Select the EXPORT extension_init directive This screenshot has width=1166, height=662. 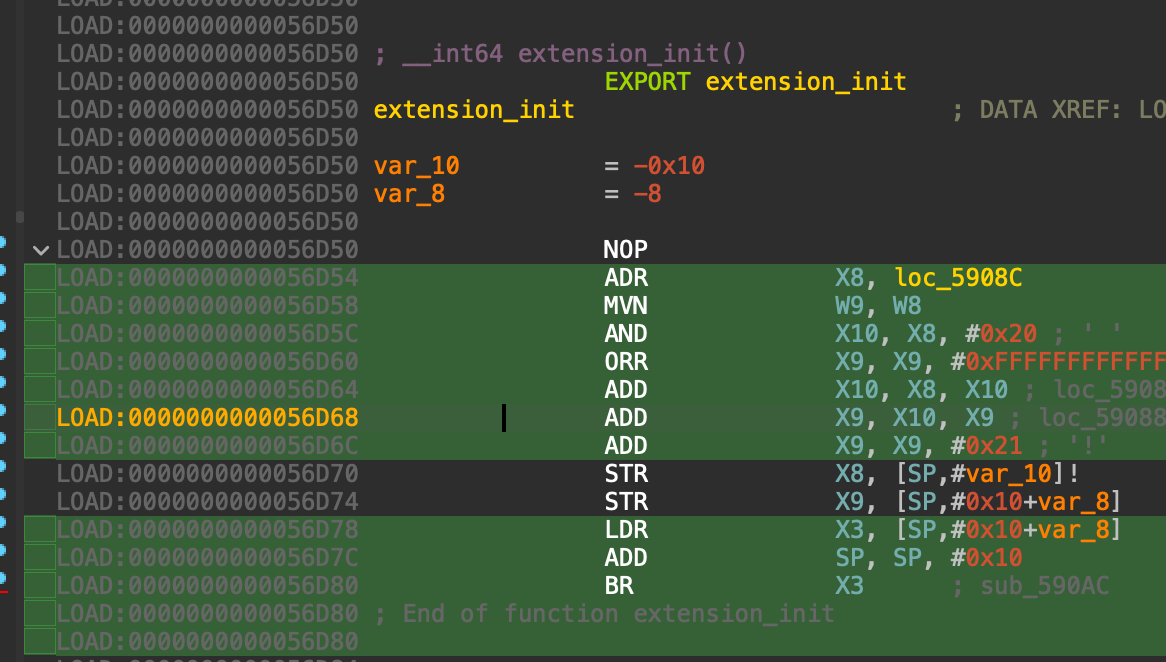click(x=755, y=82)
